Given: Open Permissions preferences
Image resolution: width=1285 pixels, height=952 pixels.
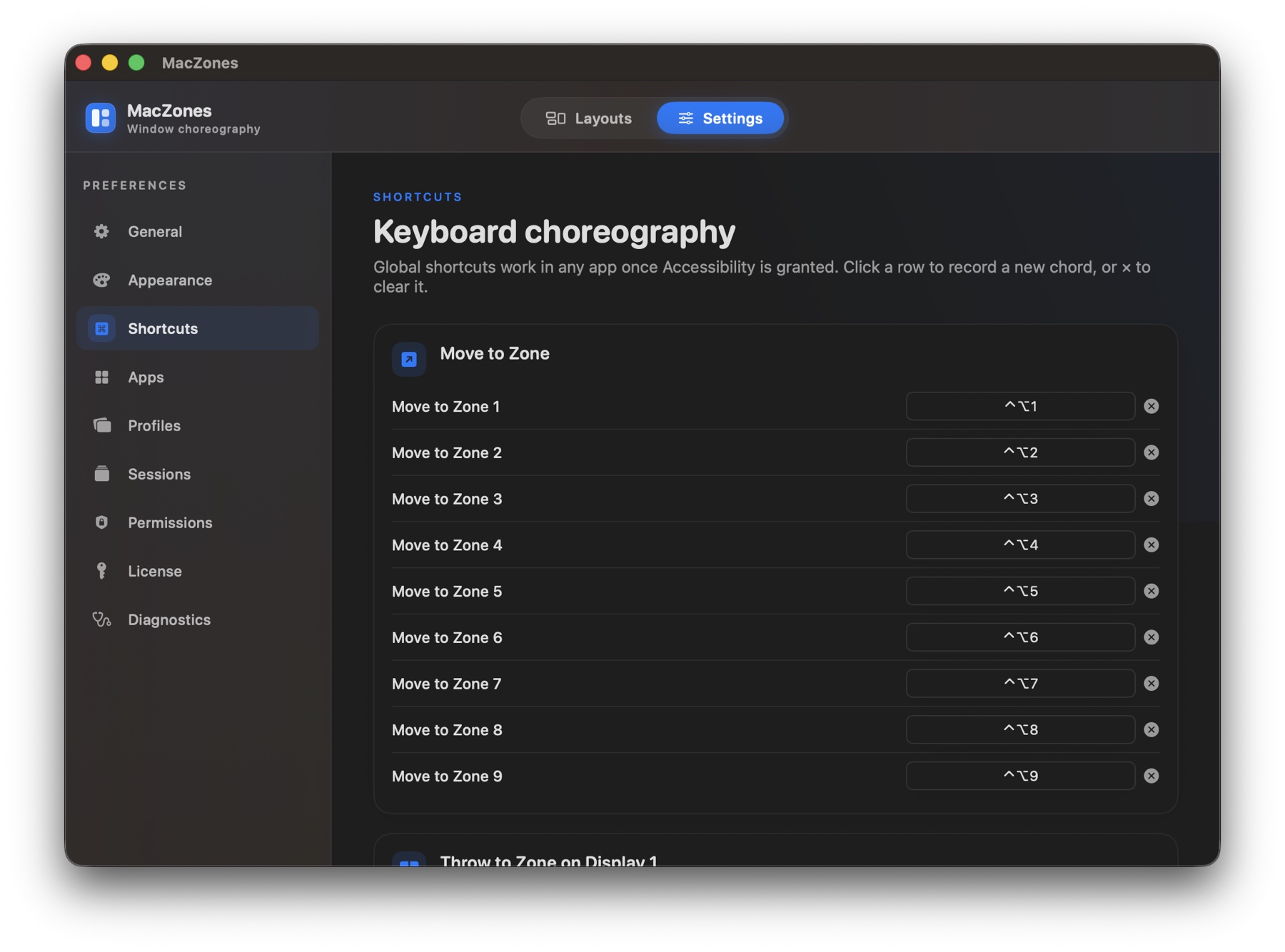Looking at the screenshot, I should coord(198,522).
